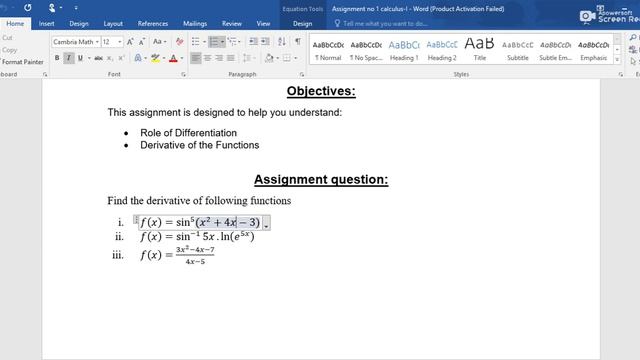640x360 pixels.
Task: Open the View tab
Action: tap(263, 24)
